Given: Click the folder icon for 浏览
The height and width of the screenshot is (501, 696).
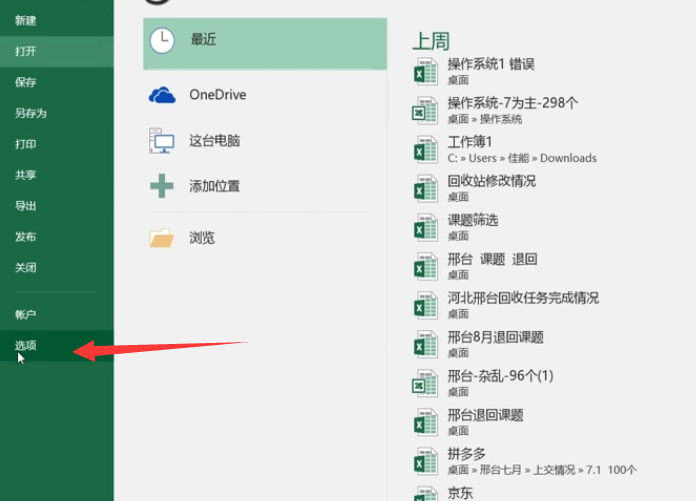Looking at the screenshot, I should (162, 238).
